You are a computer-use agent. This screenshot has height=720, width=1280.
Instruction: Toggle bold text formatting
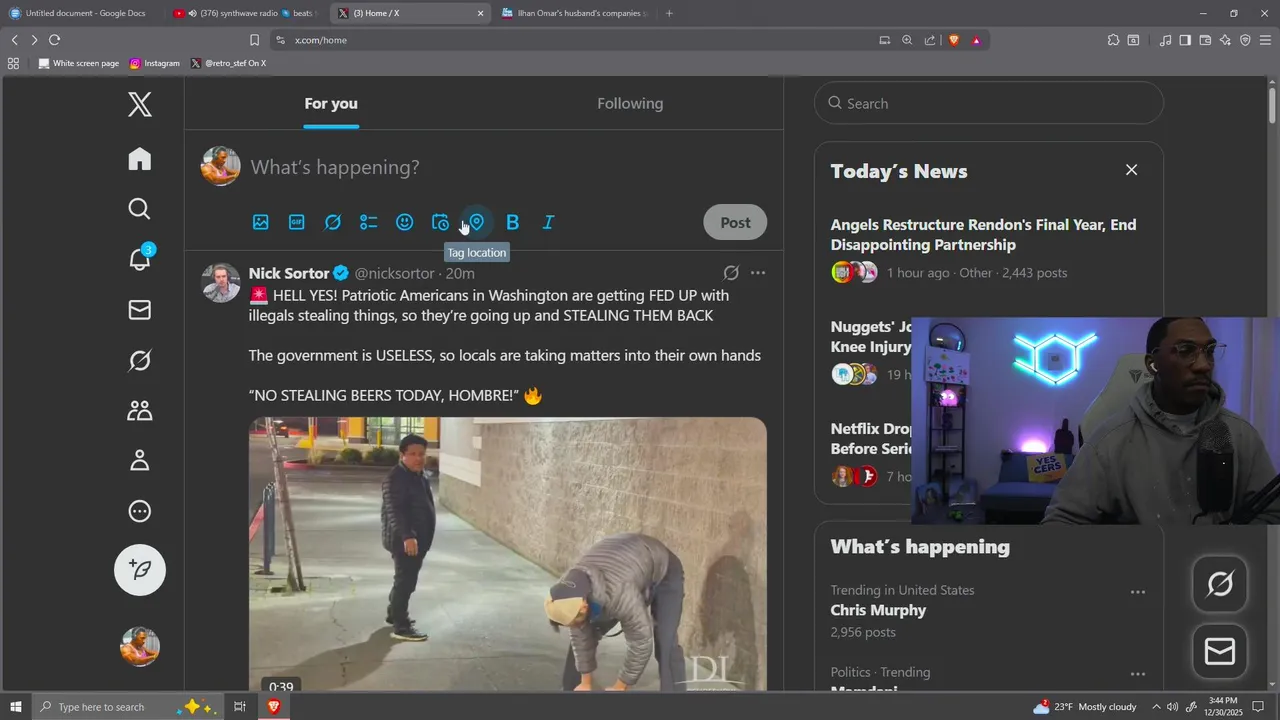[x=513, y=222]
